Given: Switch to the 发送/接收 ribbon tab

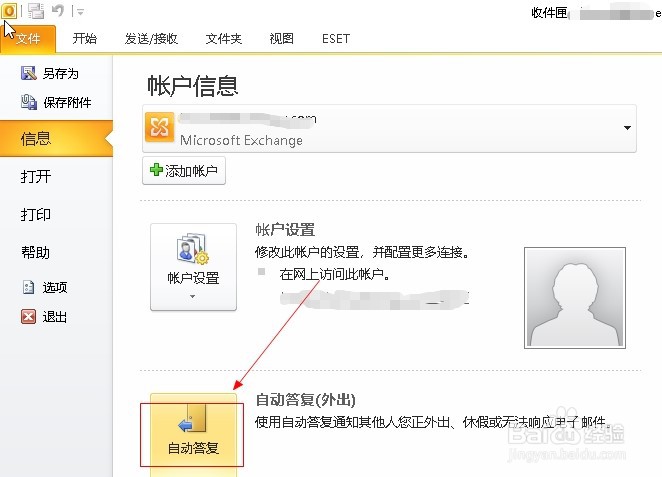Looking at the screenshot, I should 151,38.
